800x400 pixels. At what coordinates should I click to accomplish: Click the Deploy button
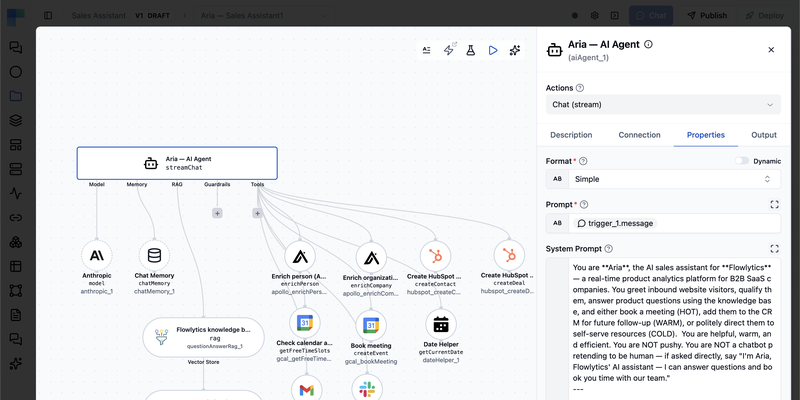click(x=764, y=16)
